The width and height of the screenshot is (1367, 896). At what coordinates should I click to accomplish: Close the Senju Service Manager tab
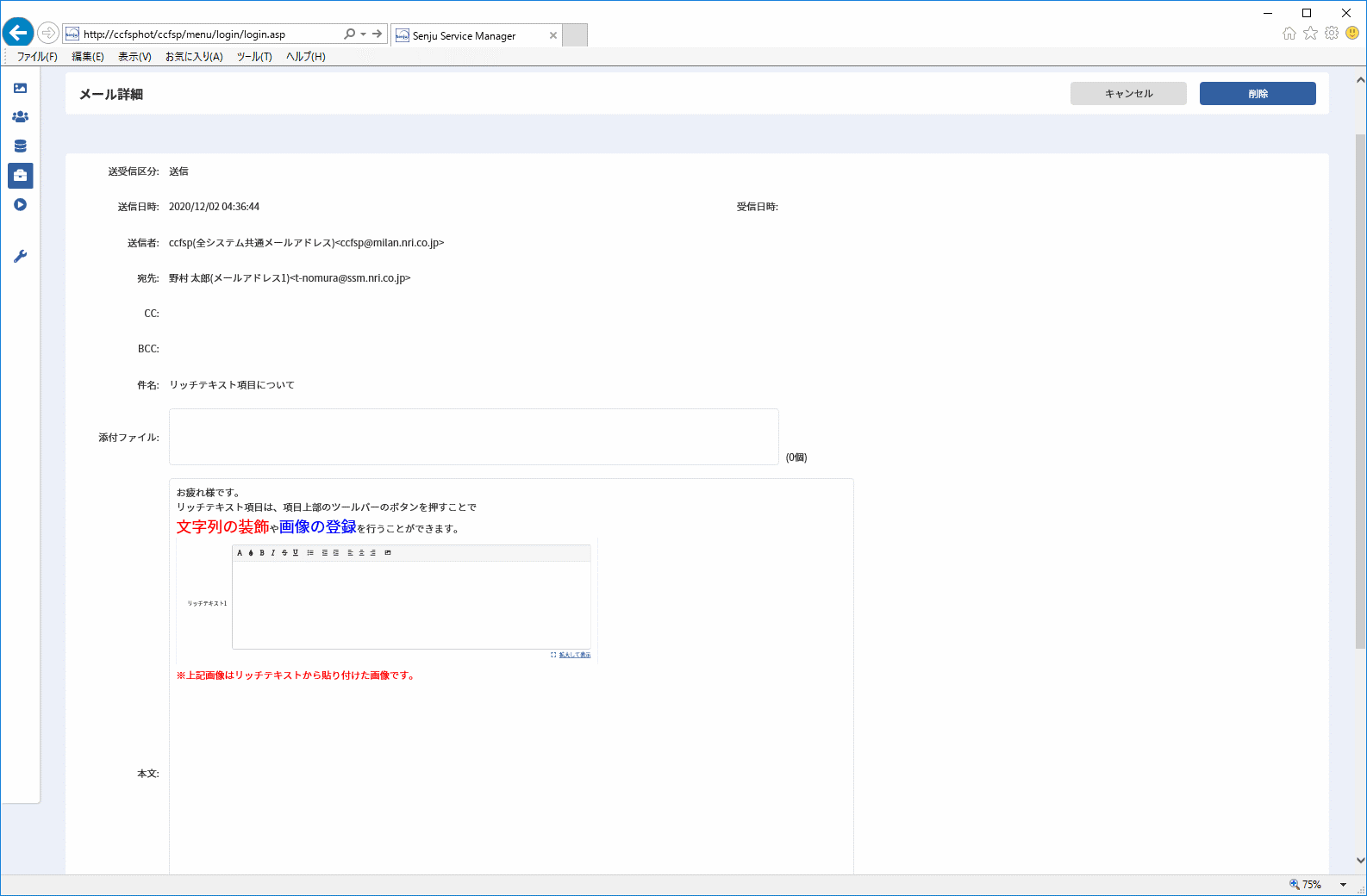coord(553,35)
